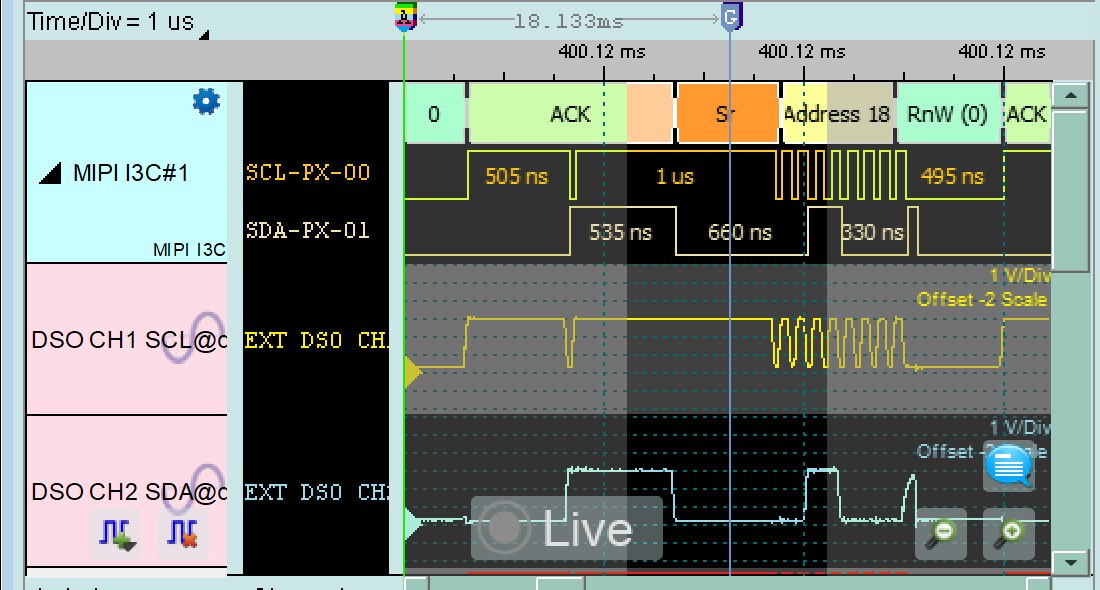
Task: Zoom in using the magnifier plus icon
Action: 1008,535
